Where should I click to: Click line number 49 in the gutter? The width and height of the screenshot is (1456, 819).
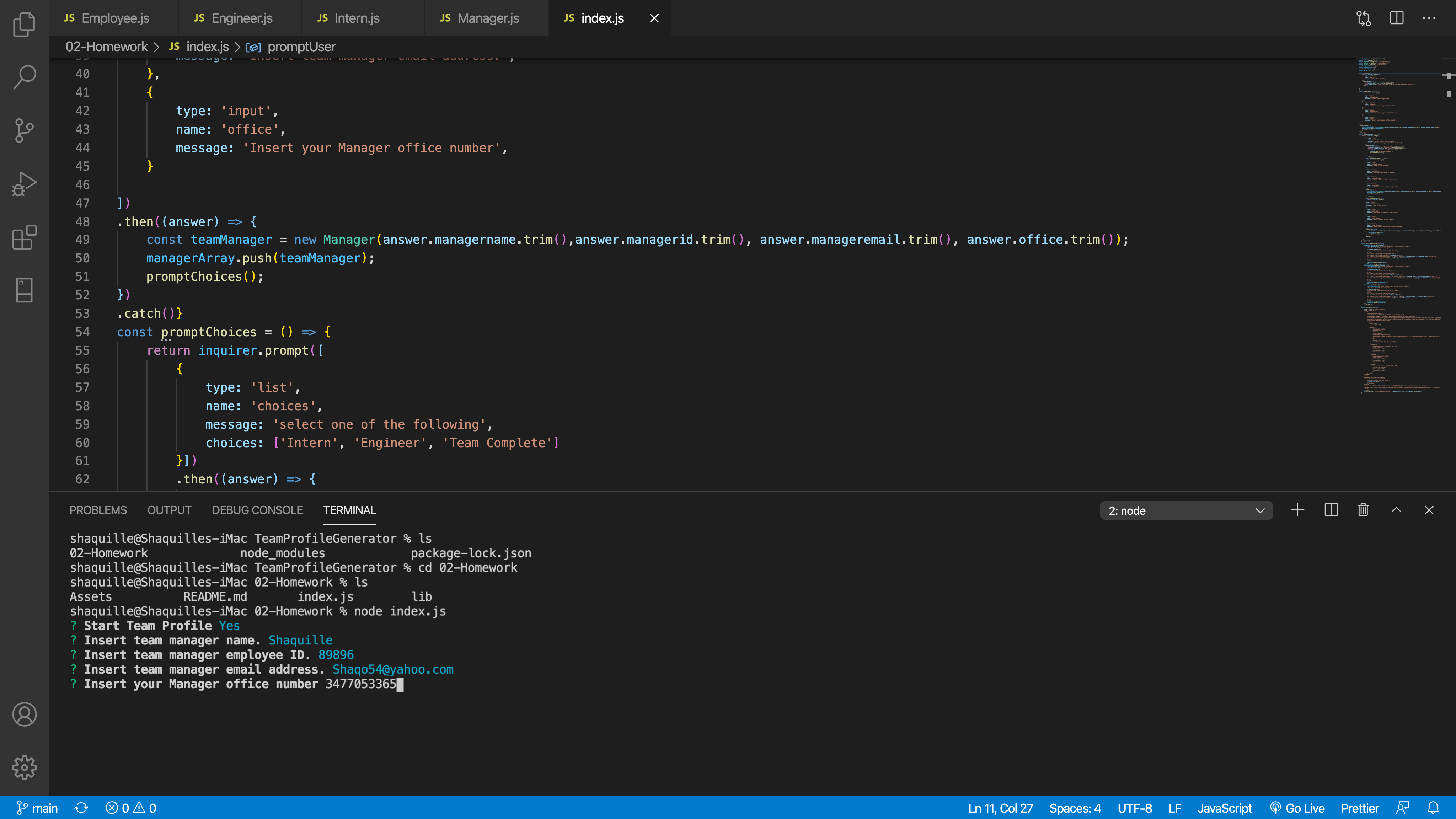(82, 240)
